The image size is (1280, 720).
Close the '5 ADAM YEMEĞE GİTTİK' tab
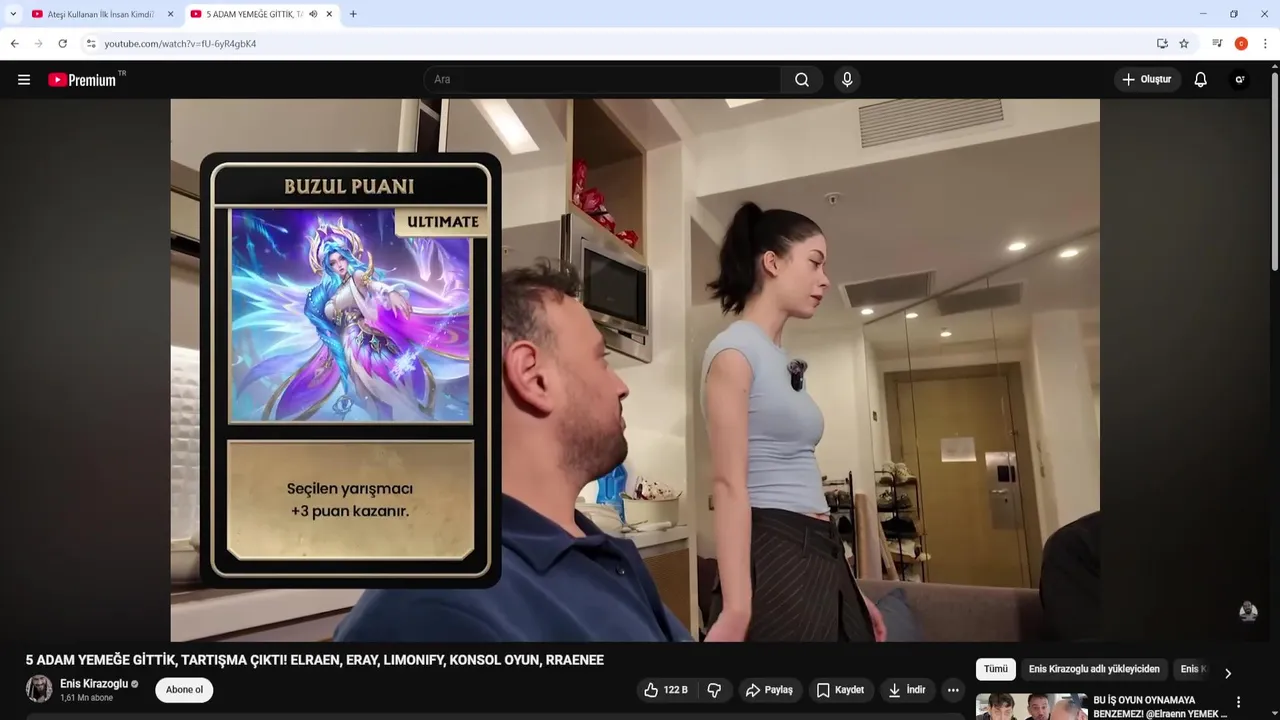point(329,14)
